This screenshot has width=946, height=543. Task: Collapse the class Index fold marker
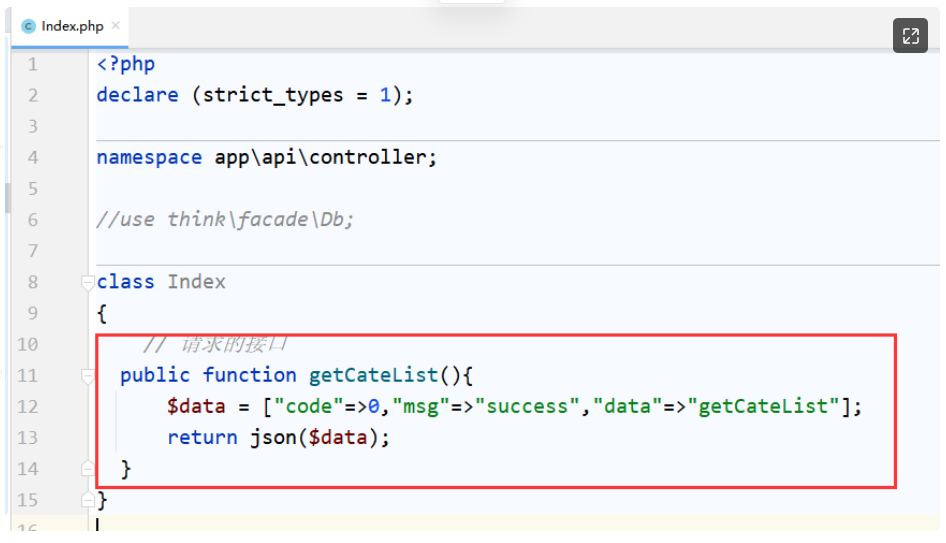88,283
